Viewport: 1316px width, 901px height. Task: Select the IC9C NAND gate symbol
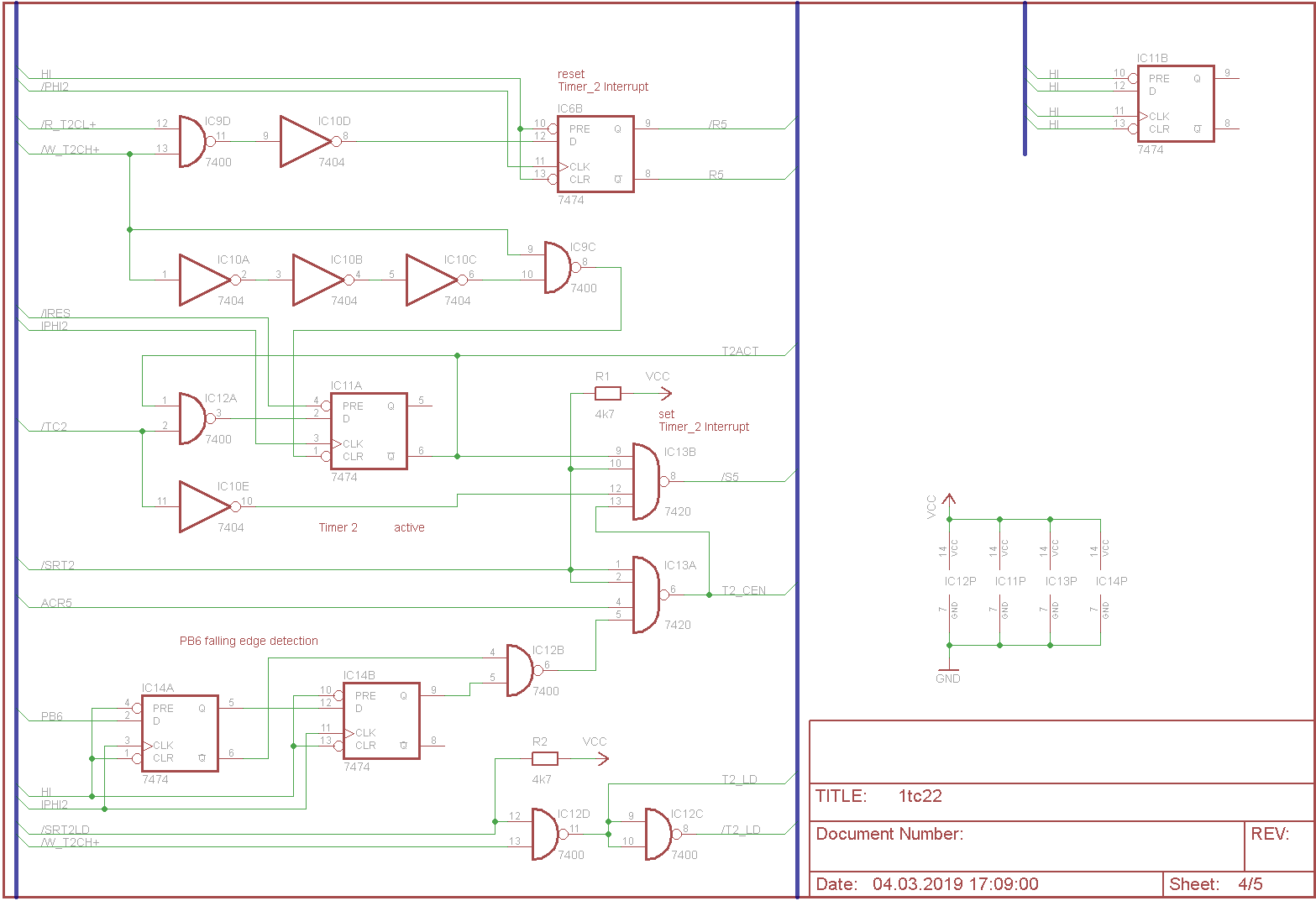pyautogui.click(x=558, y=267)
